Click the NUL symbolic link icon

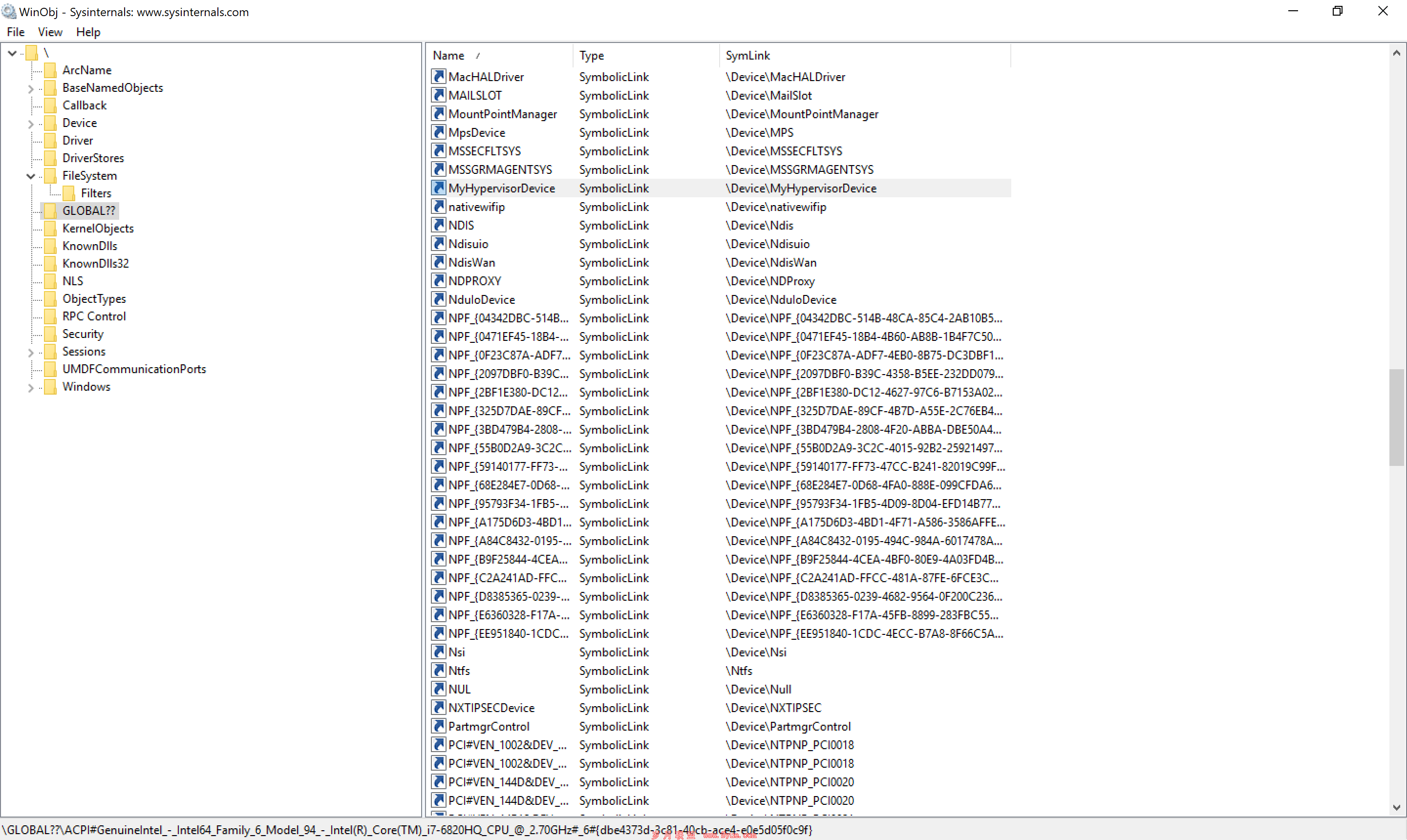tap(438, 690)
